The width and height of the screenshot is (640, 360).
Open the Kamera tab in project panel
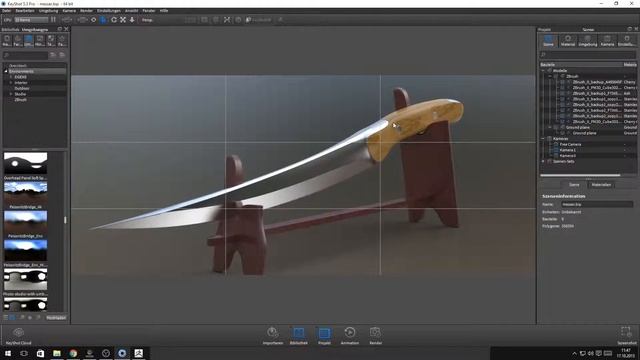pyautogui.click(x=607, y=40)
